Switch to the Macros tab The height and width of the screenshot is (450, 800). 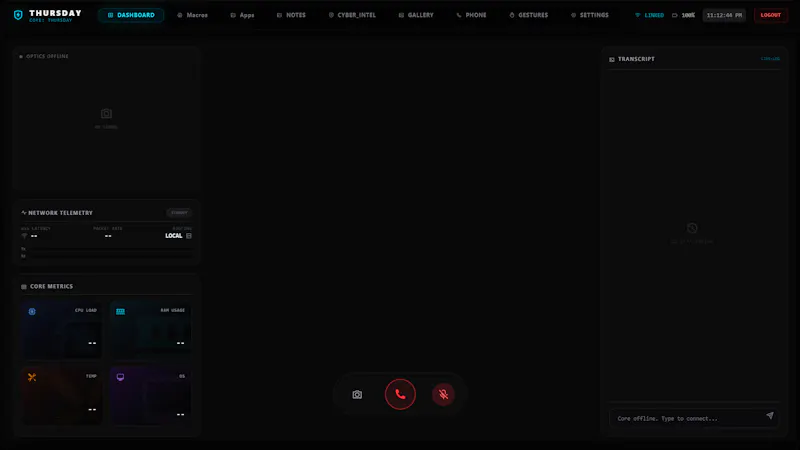pyautogui.click(x=192, y=15)
